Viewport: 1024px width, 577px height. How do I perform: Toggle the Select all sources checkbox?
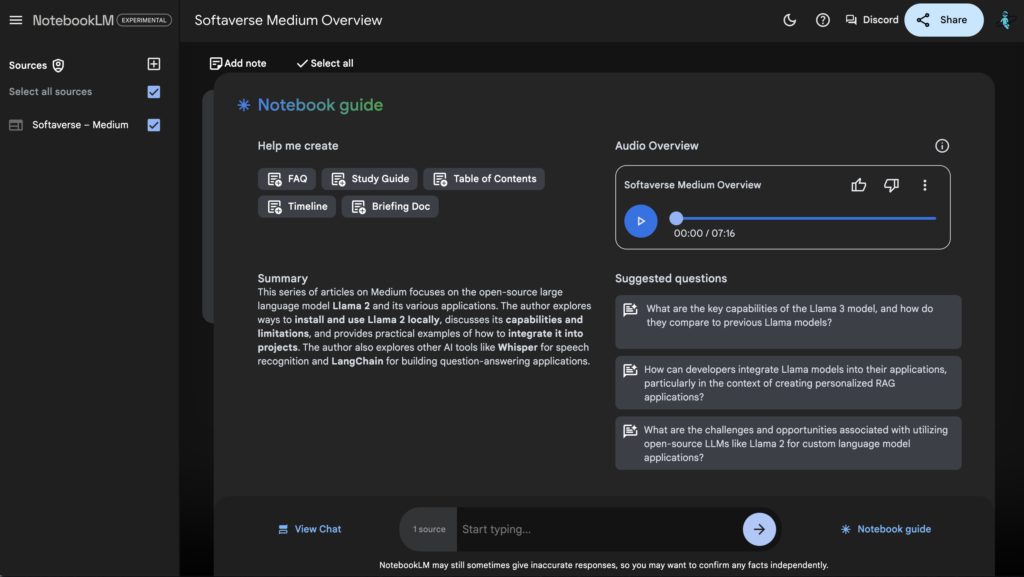coord(154,92)
